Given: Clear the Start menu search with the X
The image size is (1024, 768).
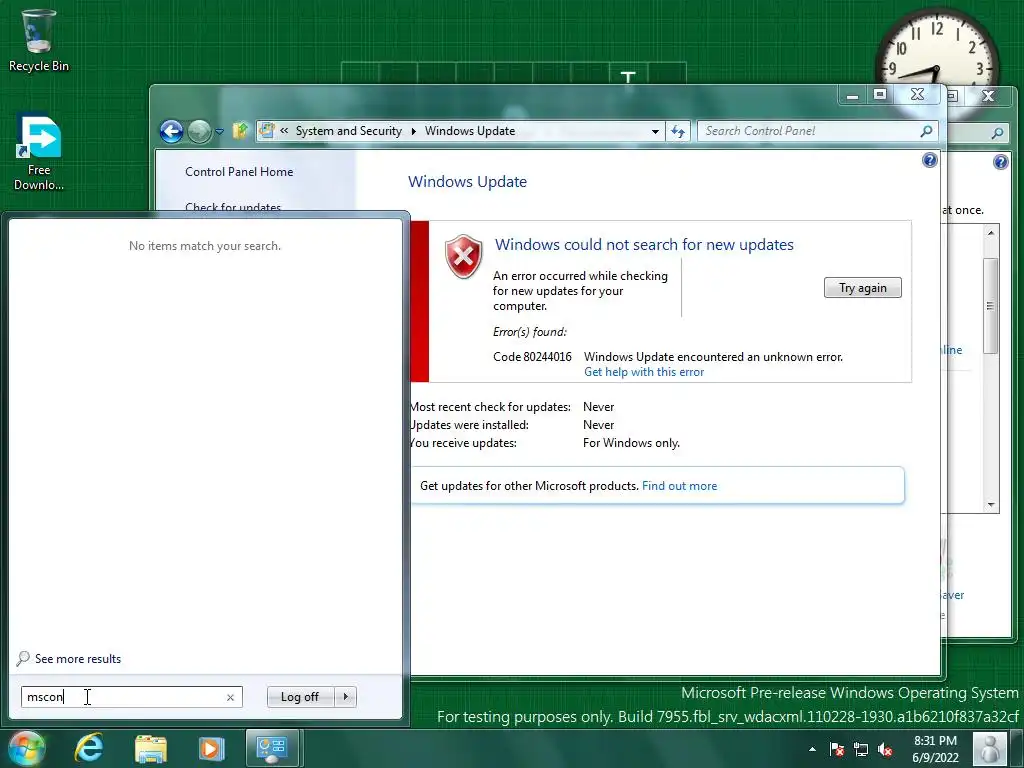Looking at the screenshot, I should [x=230, y=697].
